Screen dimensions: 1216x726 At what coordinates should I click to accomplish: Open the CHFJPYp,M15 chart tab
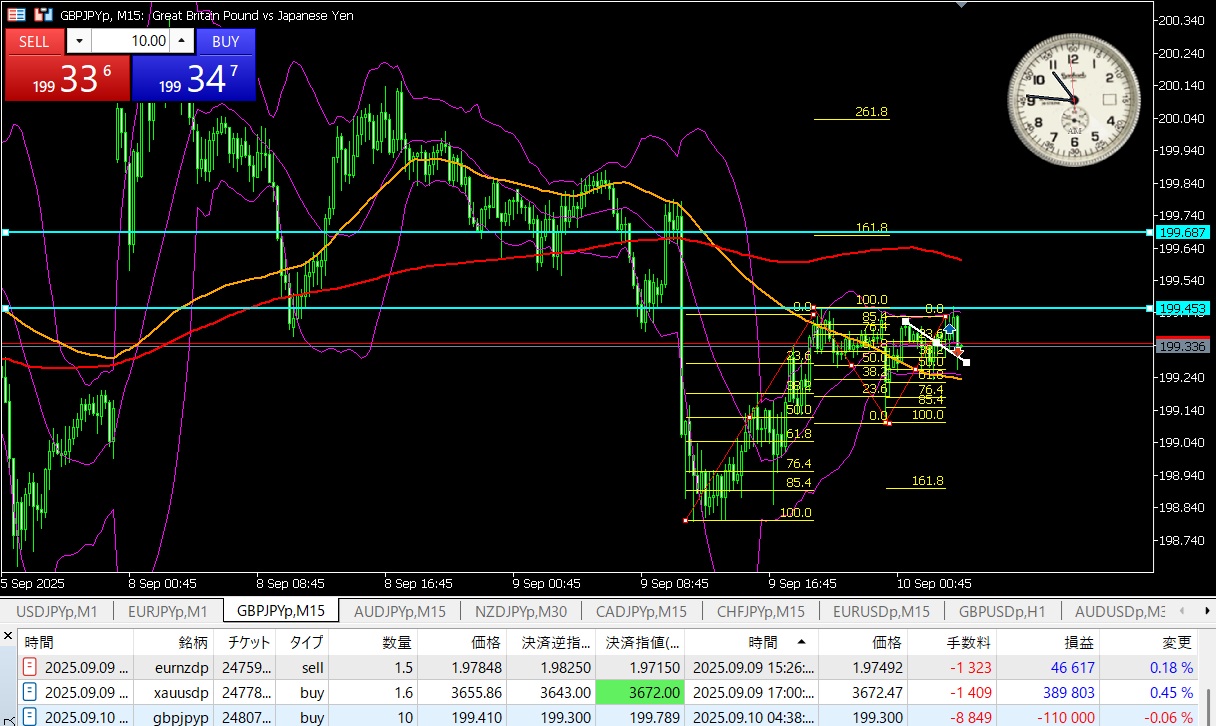[x=761, y=611]
